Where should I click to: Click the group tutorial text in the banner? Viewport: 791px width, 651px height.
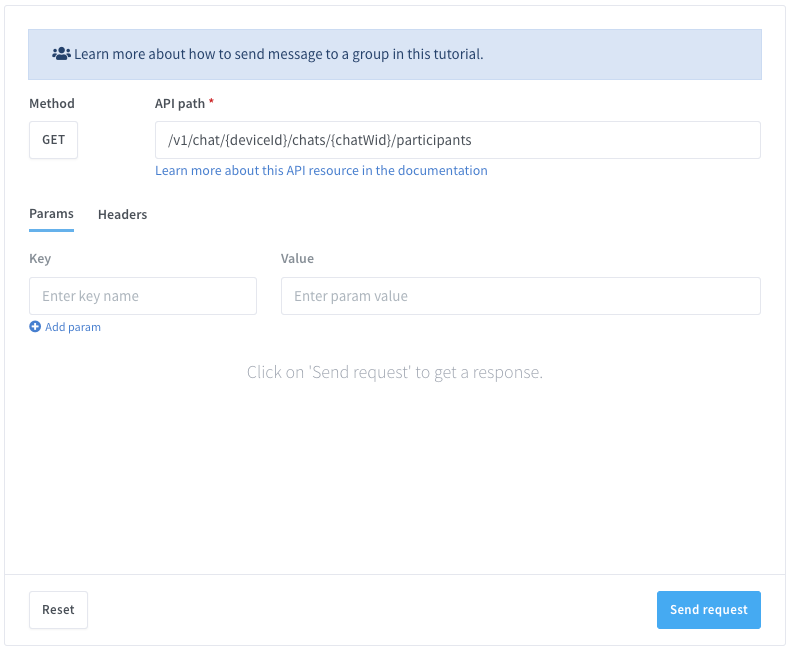pyautogui.click(x=278, y=54)
